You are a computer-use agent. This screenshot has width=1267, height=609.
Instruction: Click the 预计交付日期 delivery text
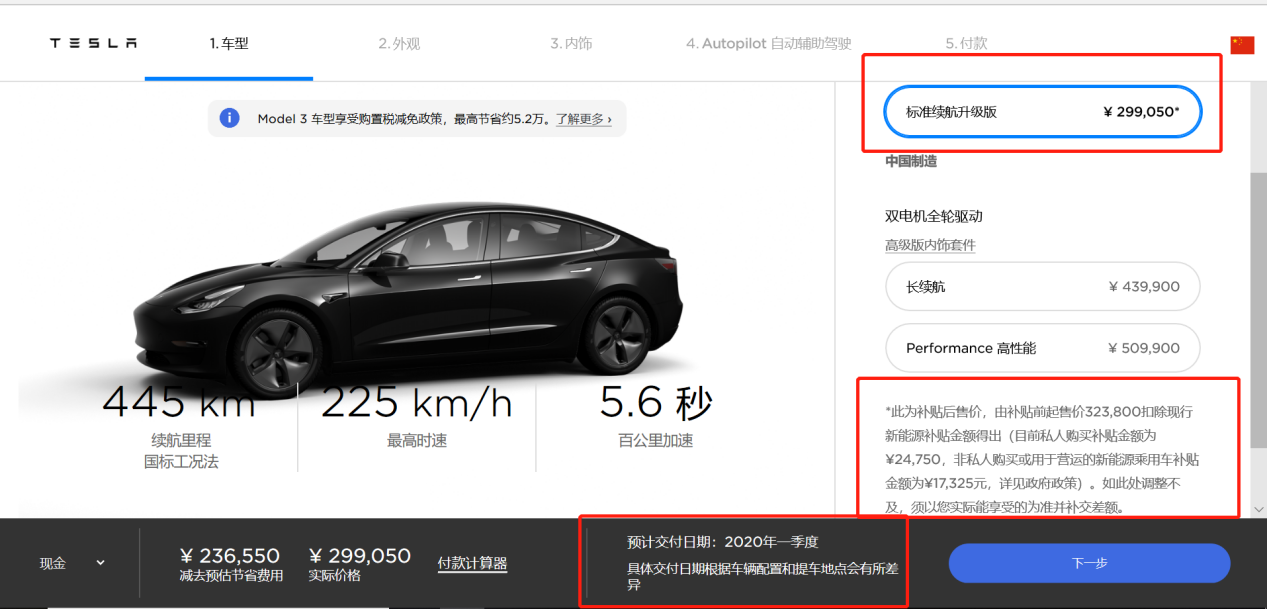pos(723,543)
